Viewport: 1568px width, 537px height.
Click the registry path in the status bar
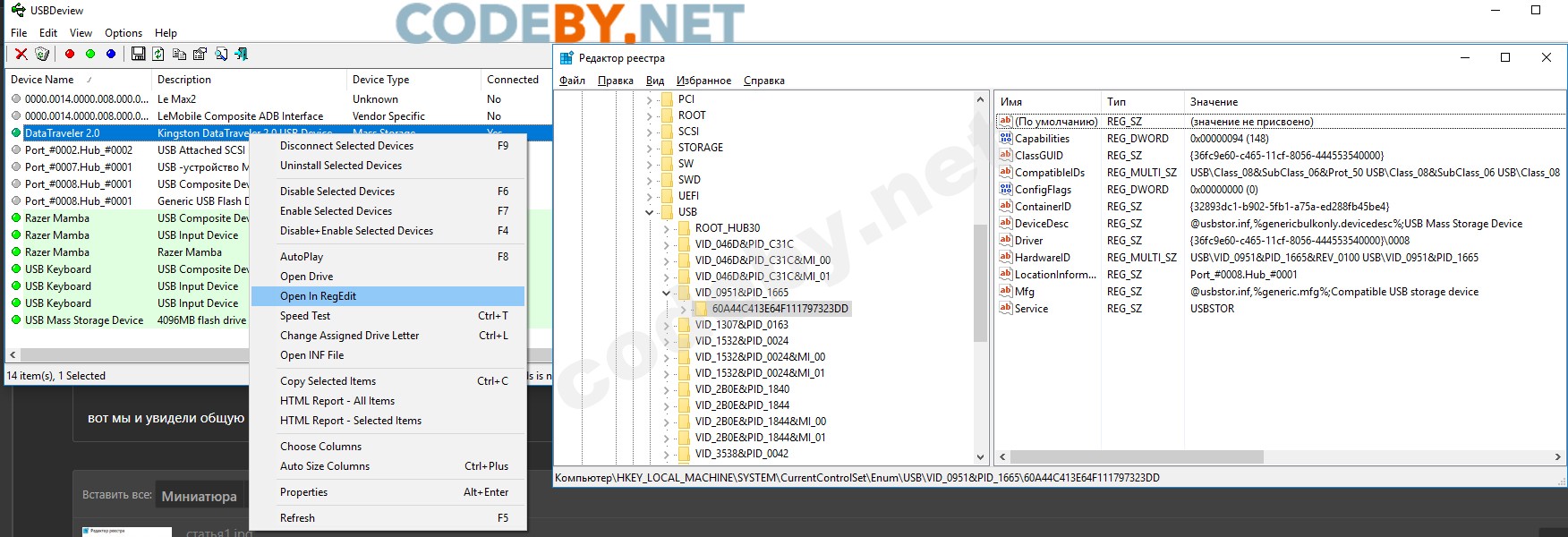click(856, 478)
